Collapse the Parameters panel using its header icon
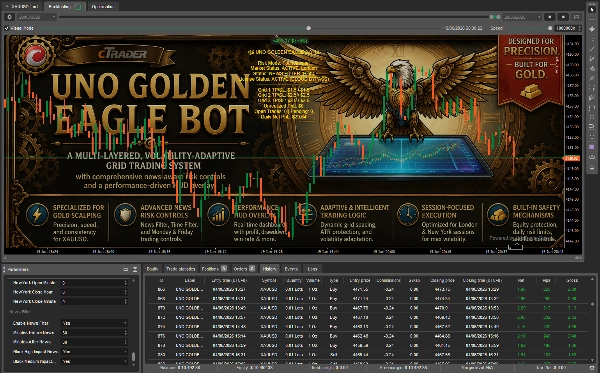Screen dimensions: 600x373 pyautogui.click(x=135, y=269)
